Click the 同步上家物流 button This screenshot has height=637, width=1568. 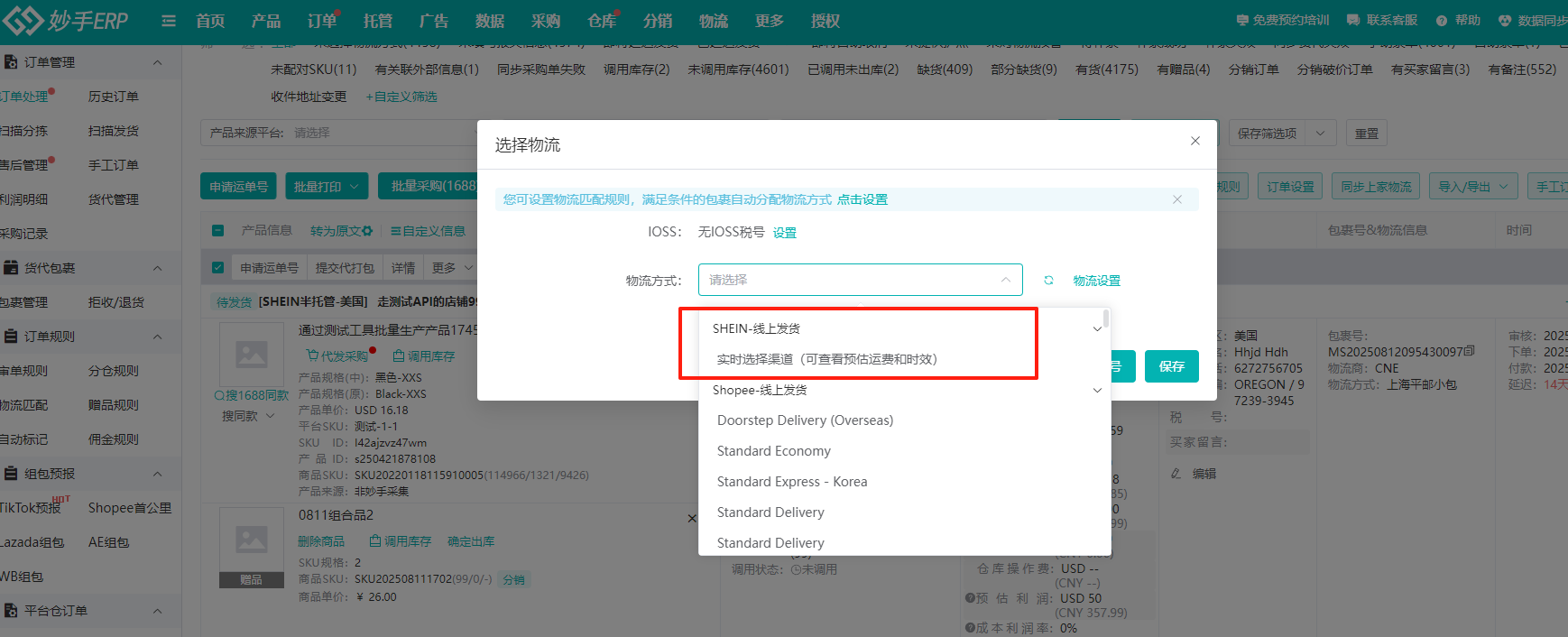click(1376, 187)
